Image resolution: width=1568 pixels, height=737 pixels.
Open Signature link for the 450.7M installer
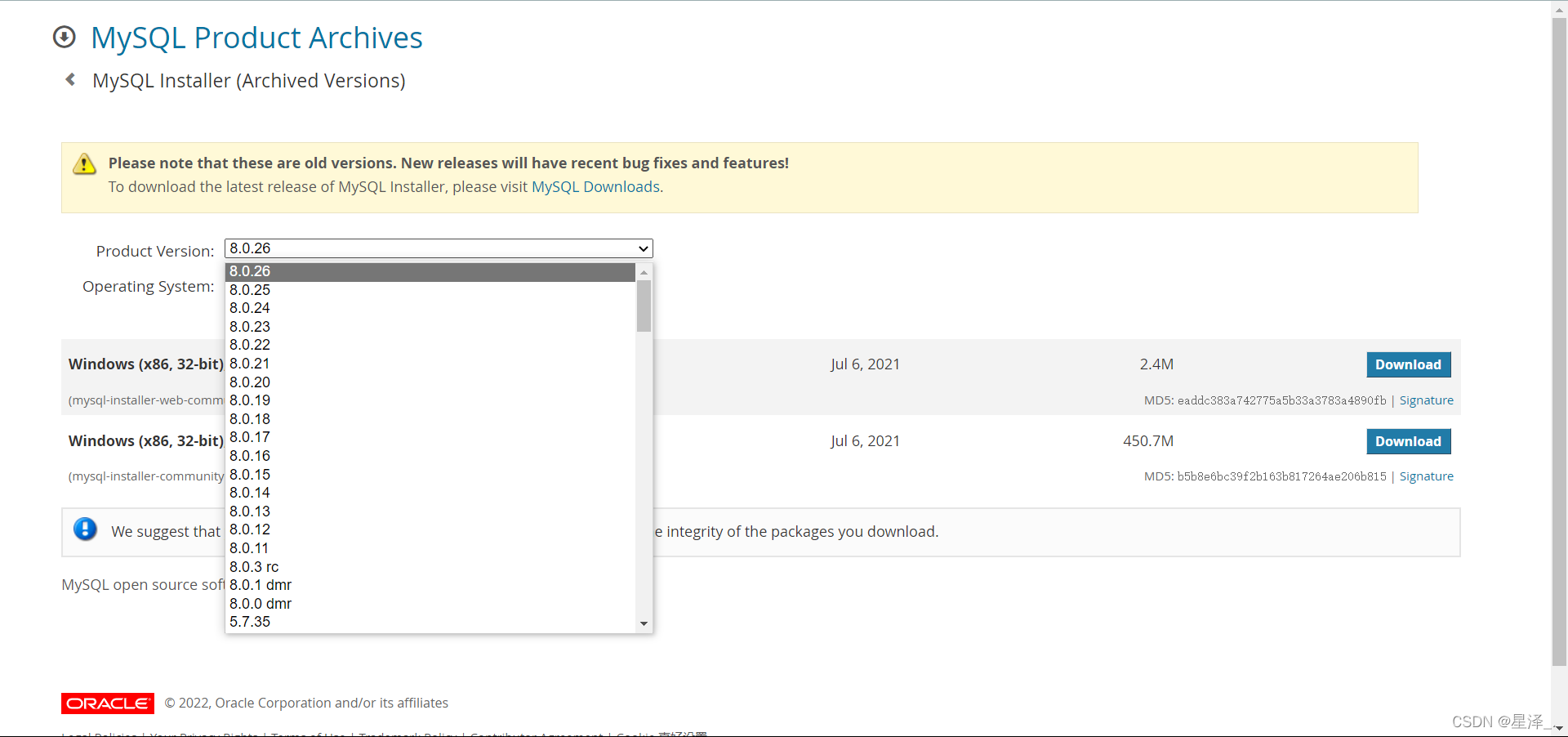point(1427,476)
